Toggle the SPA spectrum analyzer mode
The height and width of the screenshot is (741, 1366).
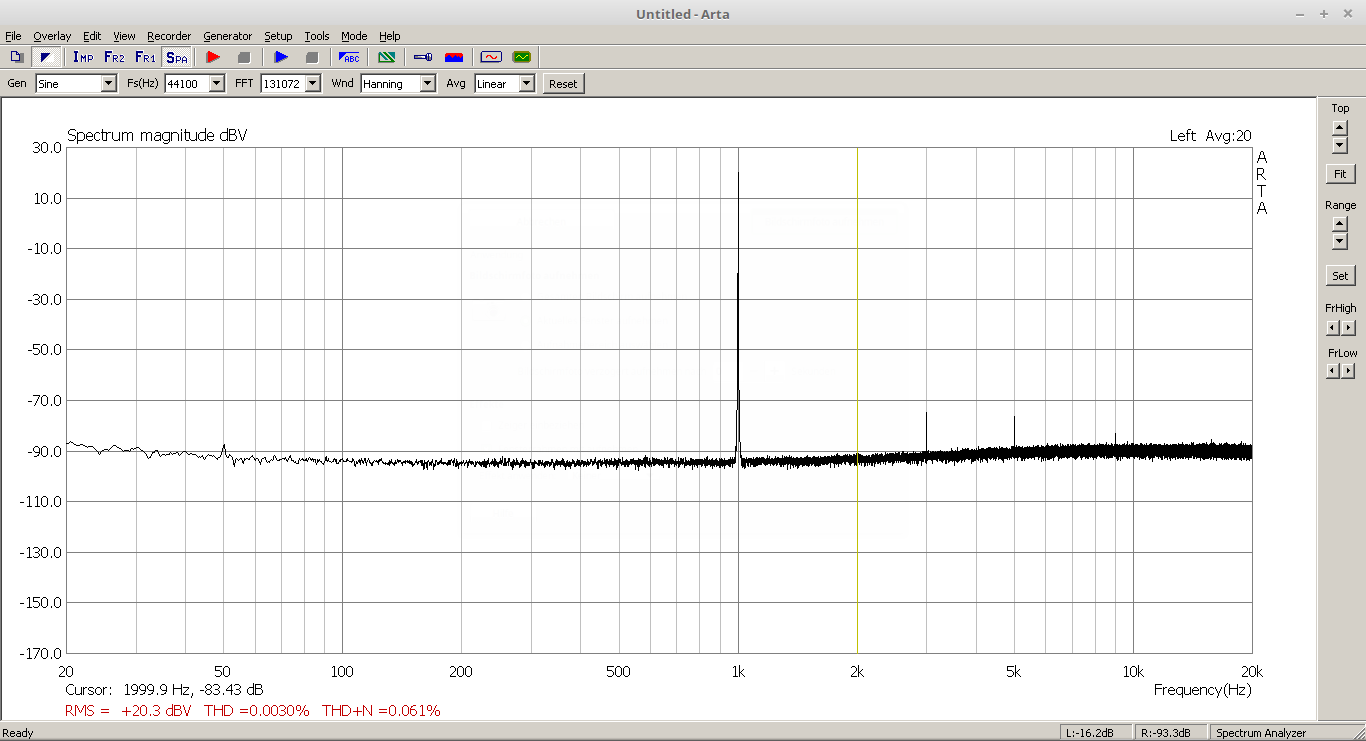pos(176,57)
